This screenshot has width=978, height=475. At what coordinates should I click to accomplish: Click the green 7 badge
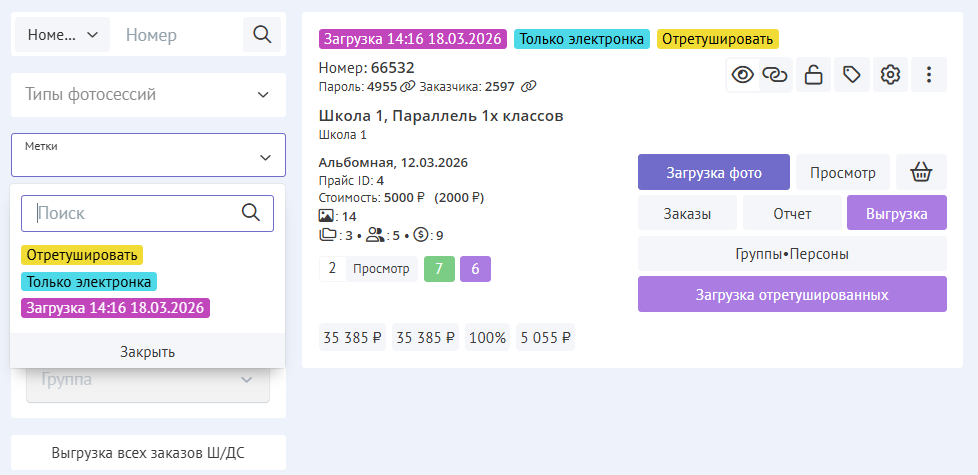click(x=439, y=269)
